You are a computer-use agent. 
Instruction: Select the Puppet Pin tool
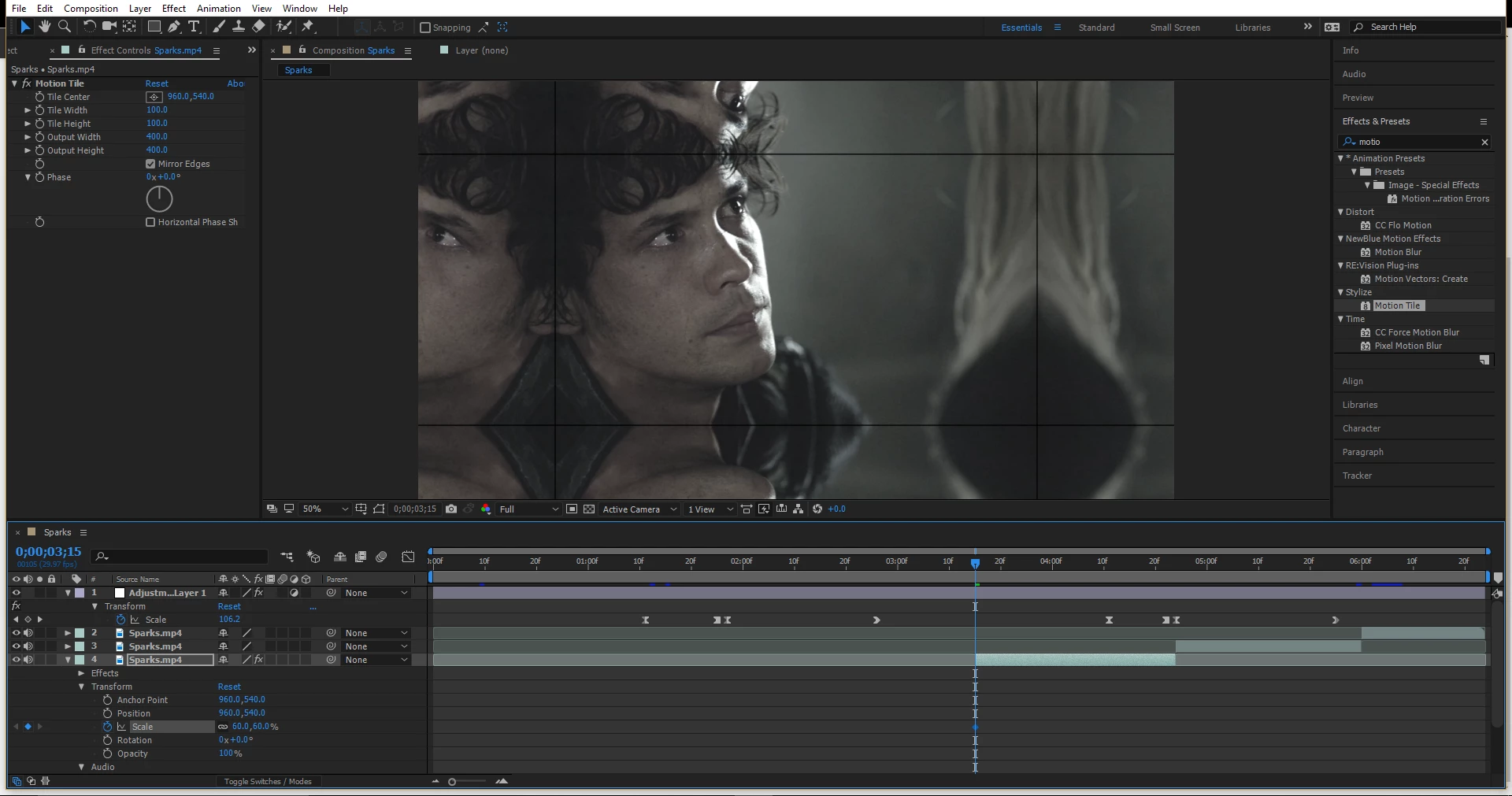pos(308,27)
